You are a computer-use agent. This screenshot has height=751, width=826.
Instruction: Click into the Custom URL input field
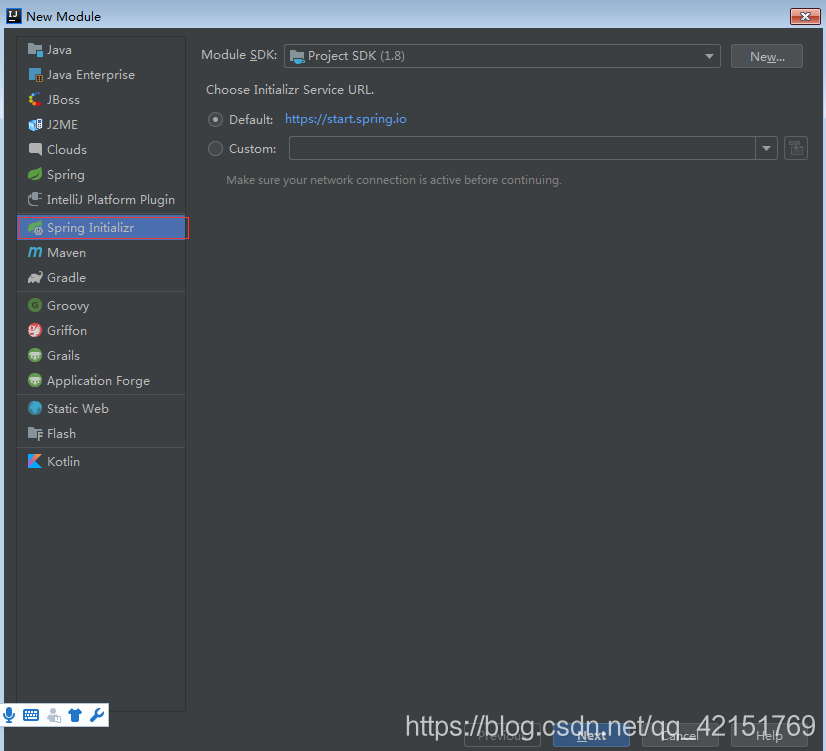[x=522, y=149]
